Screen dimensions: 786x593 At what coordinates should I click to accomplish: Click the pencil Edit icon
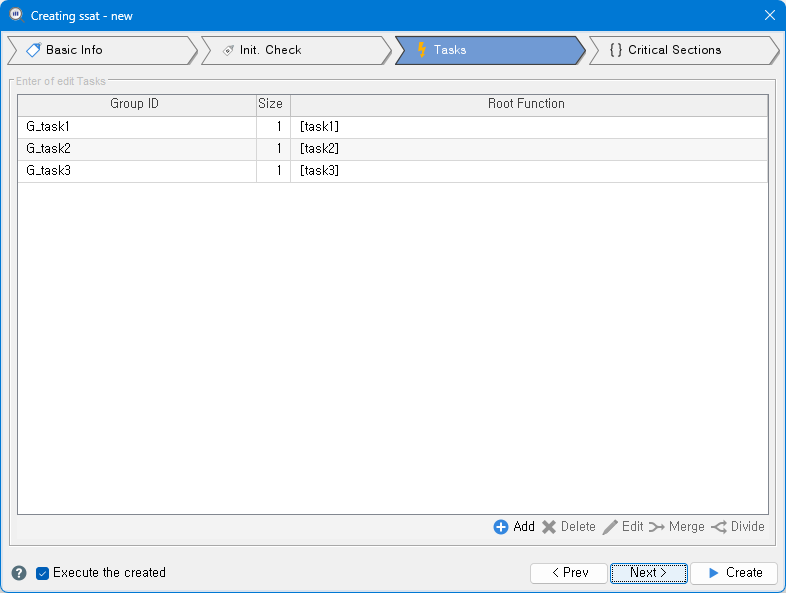point(610,527)
